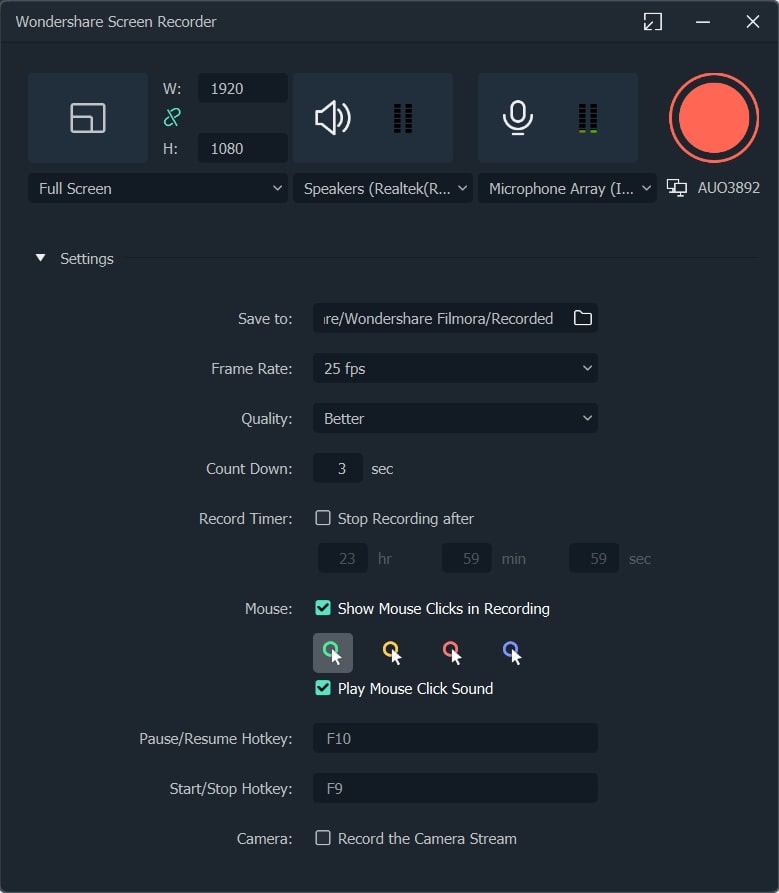Click the capture area layout icon
Screen dimensions: 779x893
coord(88,118)
